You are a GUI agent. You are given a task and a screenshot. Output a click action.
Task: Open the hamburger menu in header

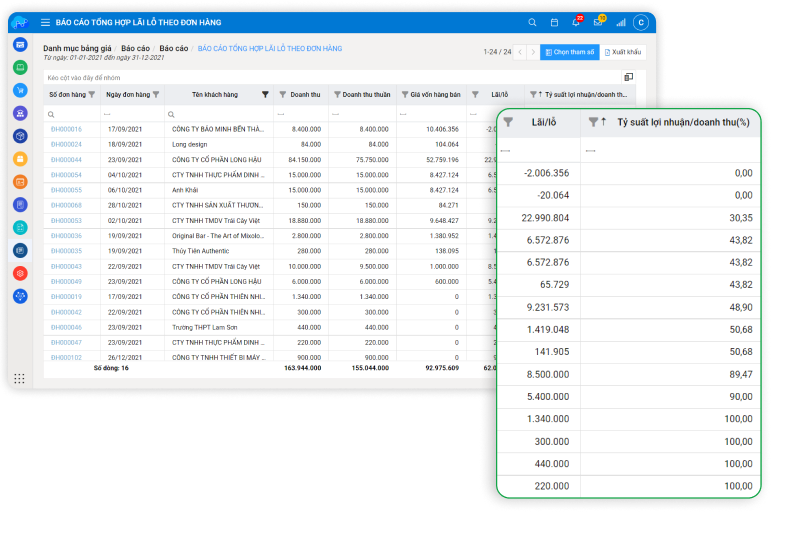[45, 22]
